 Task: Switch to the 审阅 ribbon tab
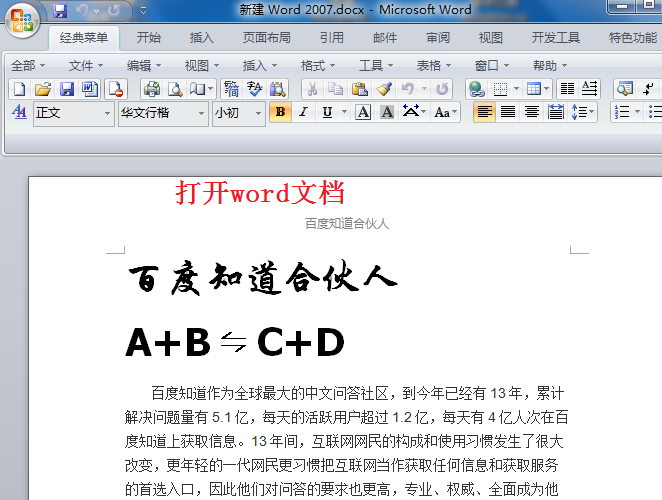coord(438,38)
